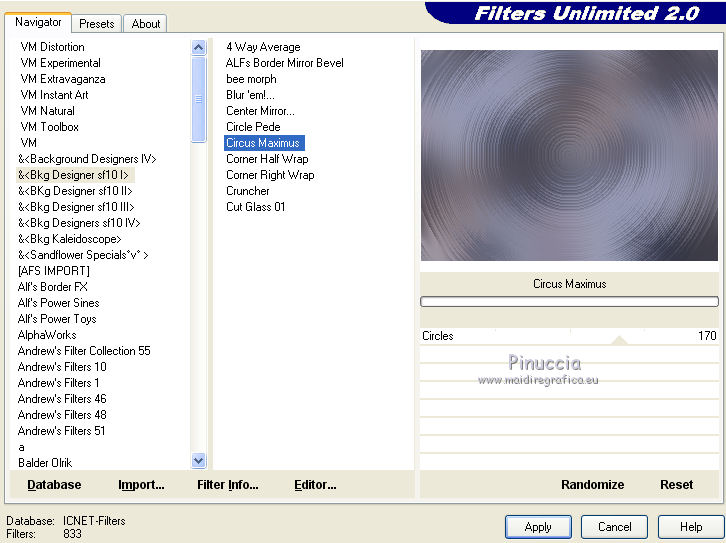
Task: Select &<Bkg Designer sf10 I> category
Action: (x=73, y=175)
